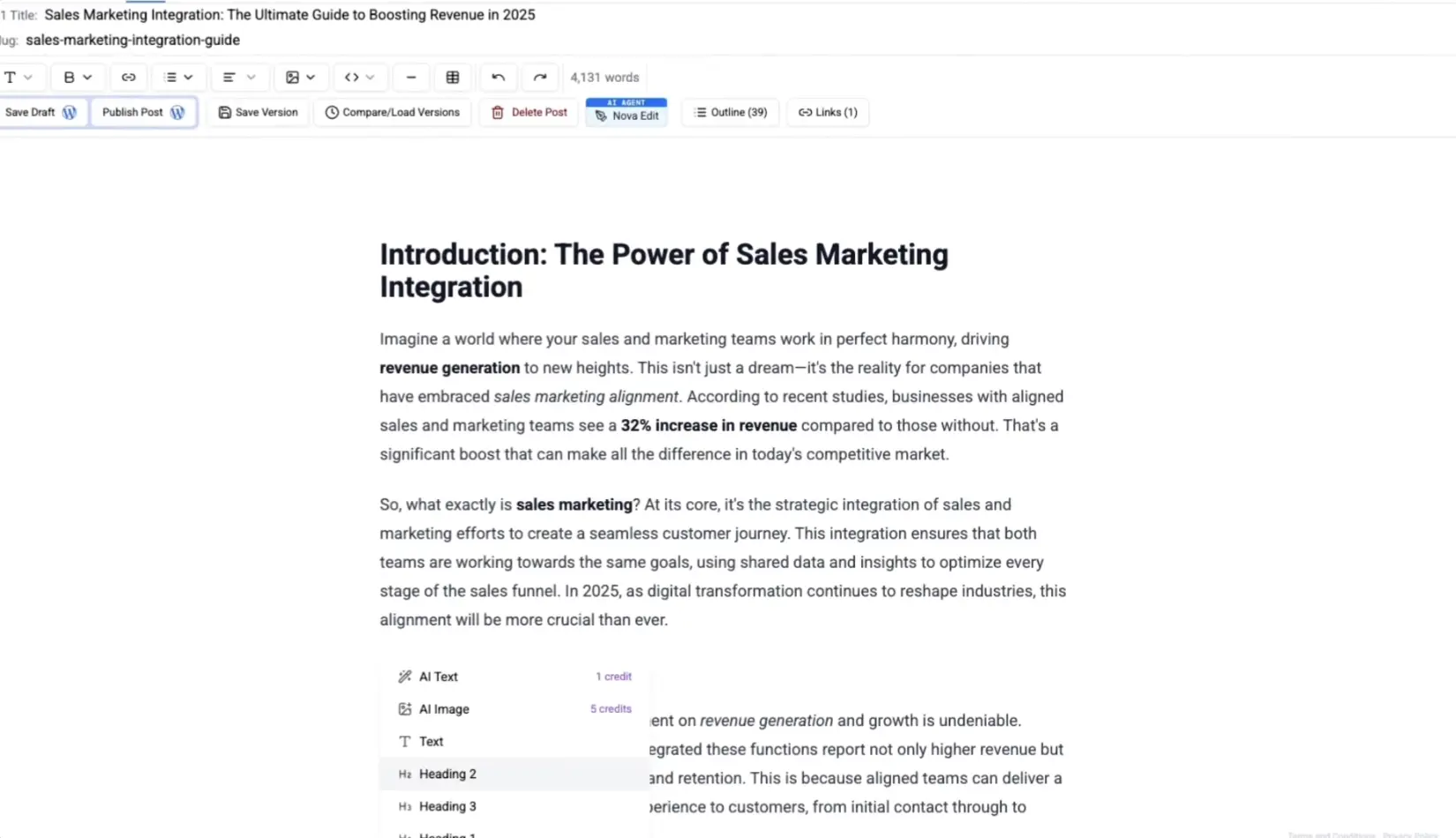1456x838 pixels.
Task: Select Heading 3 in block menu
Action: (515, 806)
